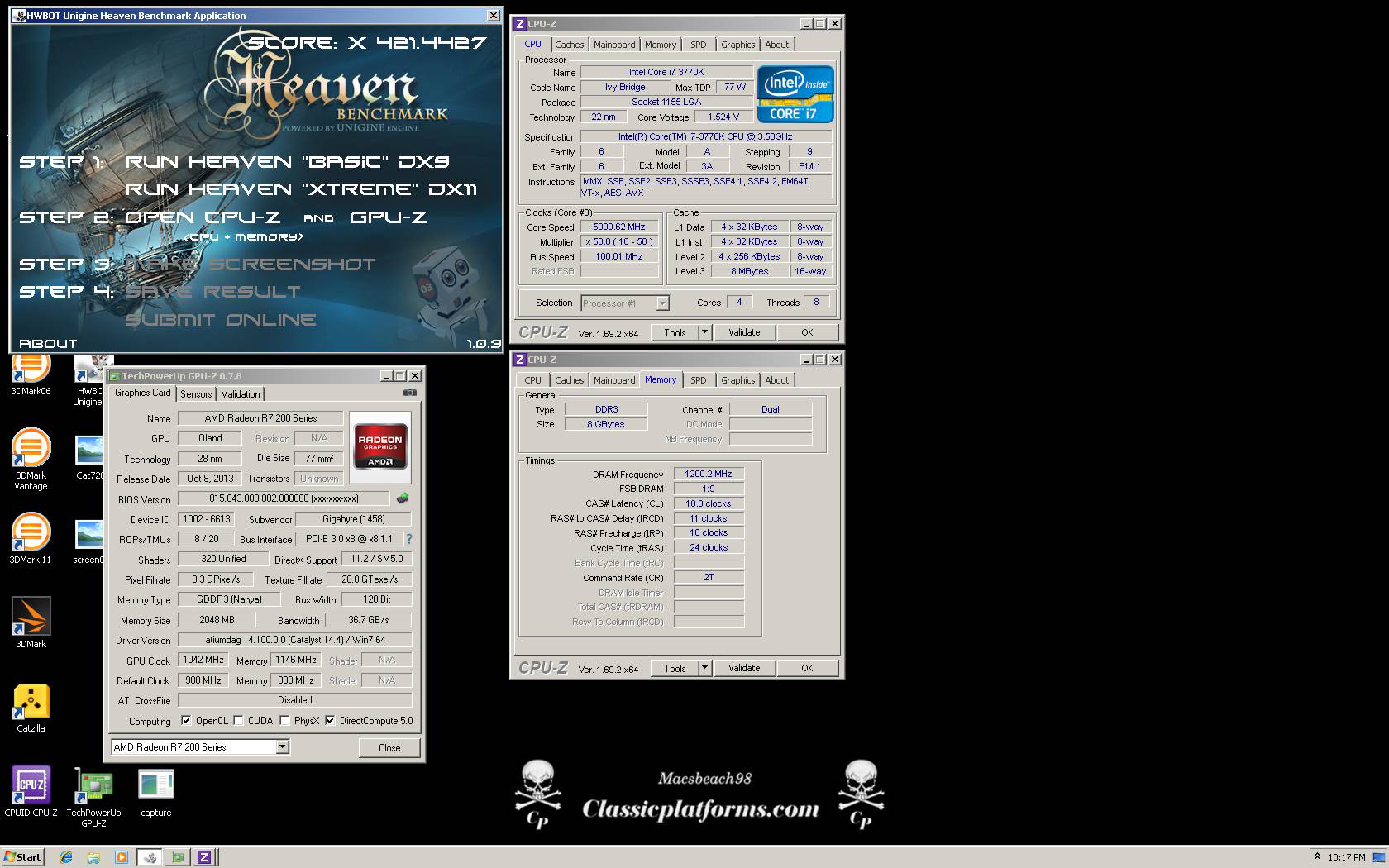1389x868 pixels.
Task: Switch to SPD tab in top CPU-Z window
Action: 699,45
